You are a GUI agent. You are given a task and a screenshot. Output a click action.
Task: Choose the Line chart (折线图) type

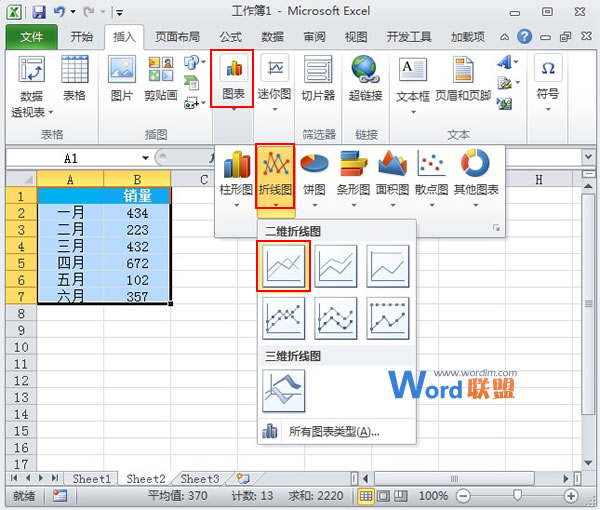click(x=275, y=177)
